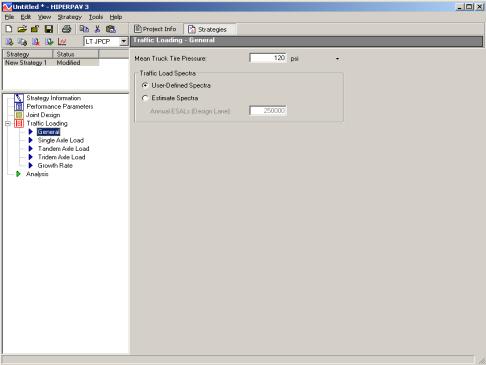Select the User-Defined Spectra radio button

[145, 85]
